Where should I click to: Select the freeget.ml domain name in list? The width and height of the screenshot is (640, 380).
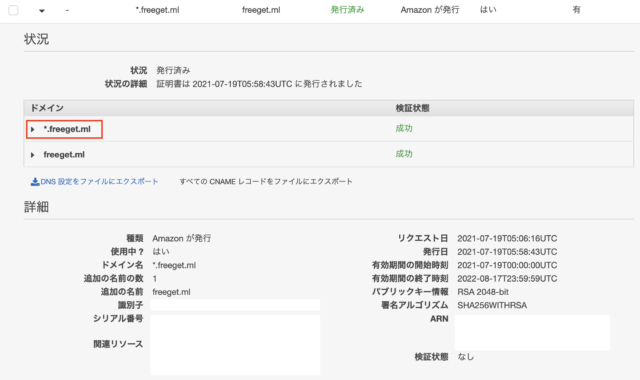coord(64,155)
